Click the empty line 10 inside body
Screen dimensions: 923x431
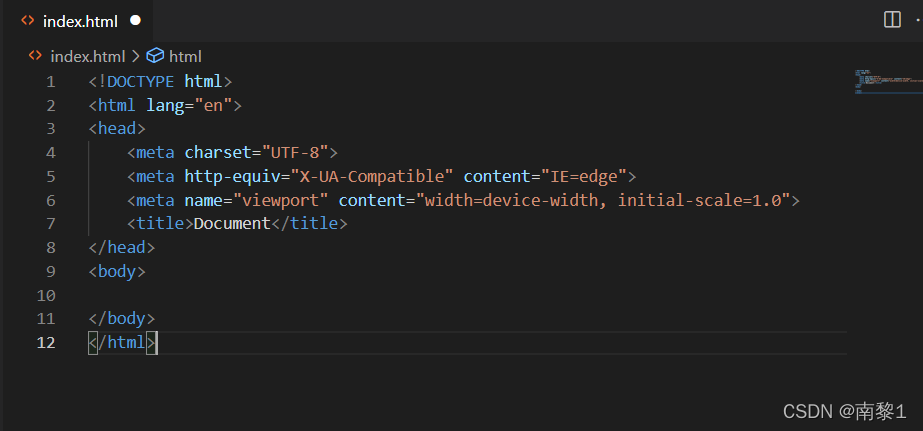coord(465,295)
